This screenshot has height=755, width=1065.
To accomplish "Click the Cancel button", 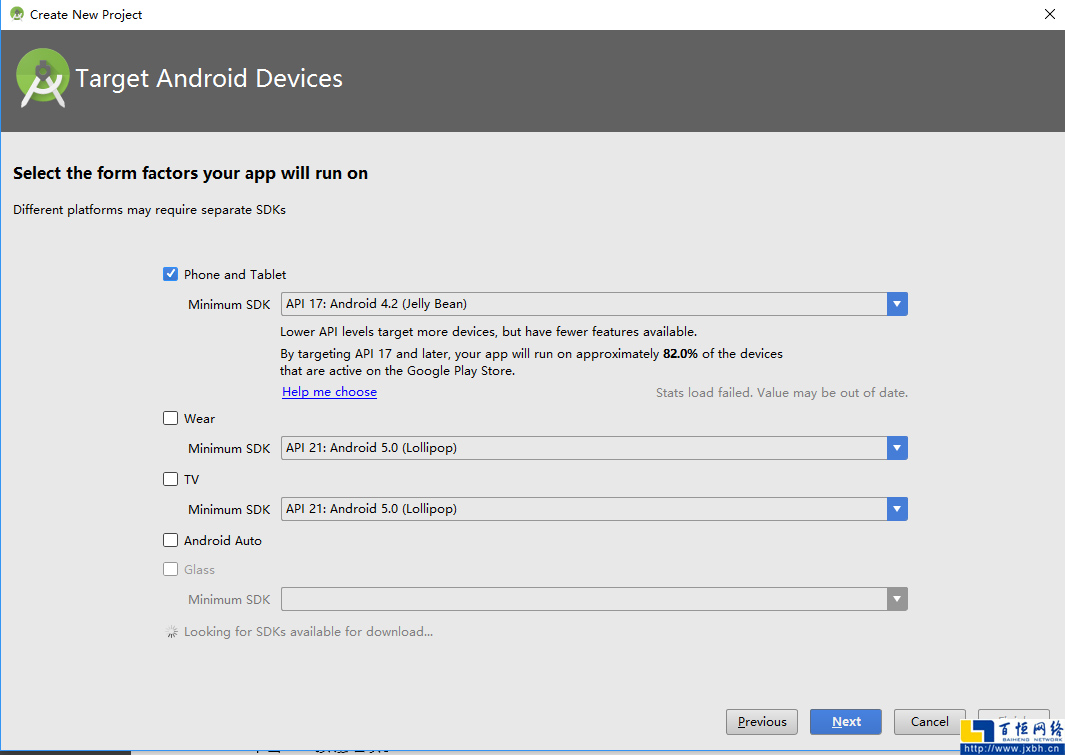I will [x=929, y=722].
